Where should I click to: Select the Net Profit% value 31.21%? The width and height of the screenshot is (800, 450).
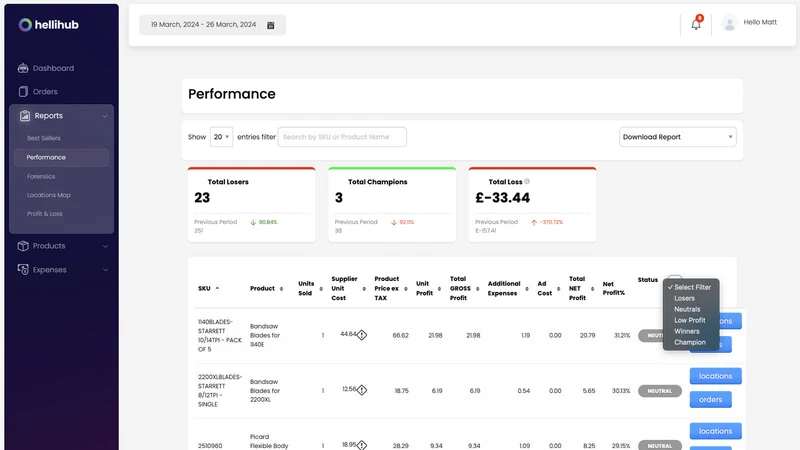click(621, 335)
